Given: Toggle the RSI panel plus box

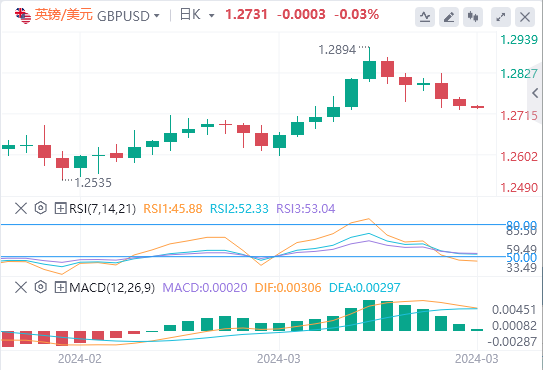Looking at the screenshot, I should click(x=60, y=208).
